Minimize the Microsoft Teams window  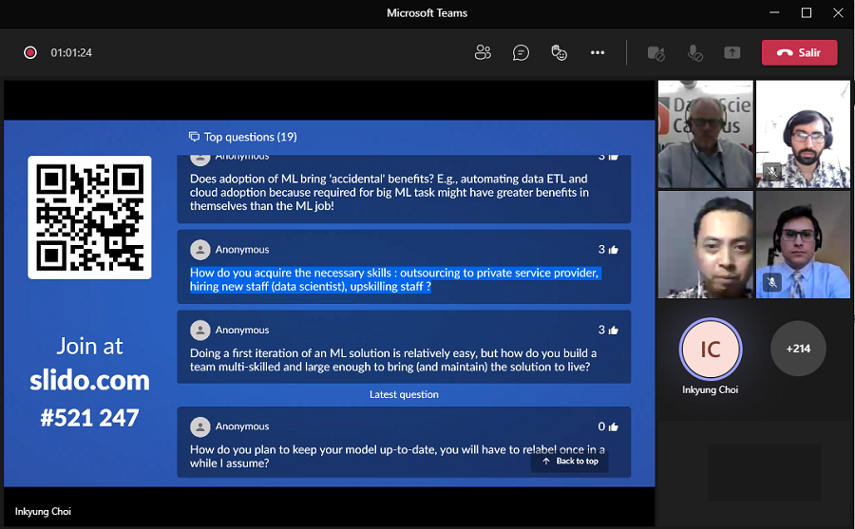(774, 13)
